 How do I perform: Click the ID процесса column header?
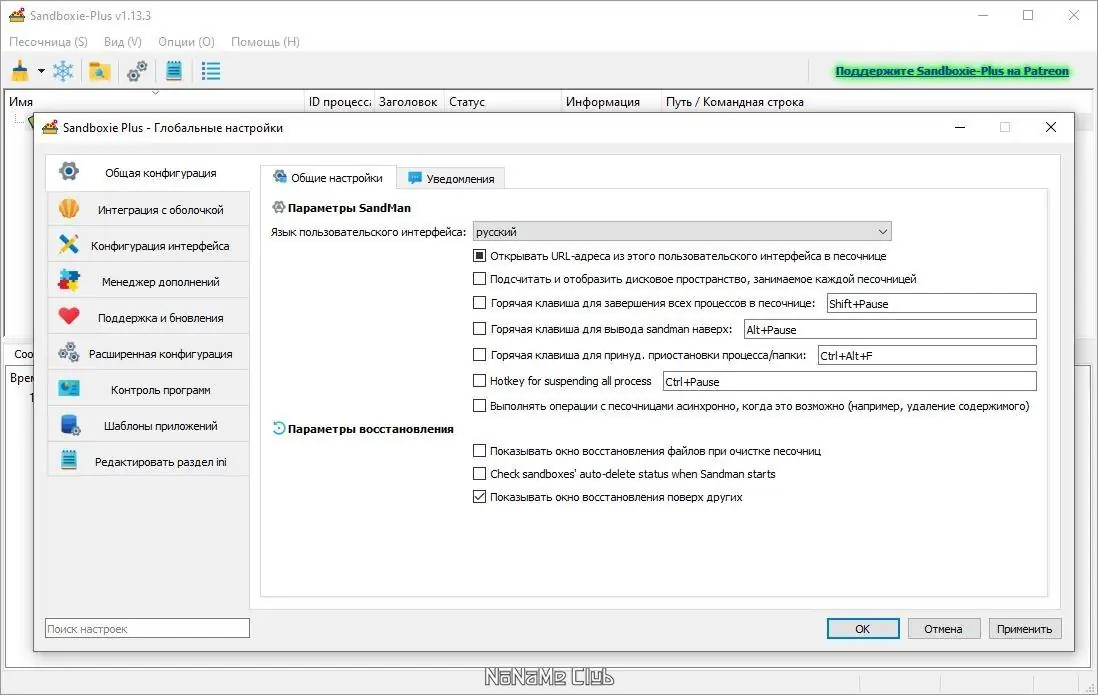(340, 102)
